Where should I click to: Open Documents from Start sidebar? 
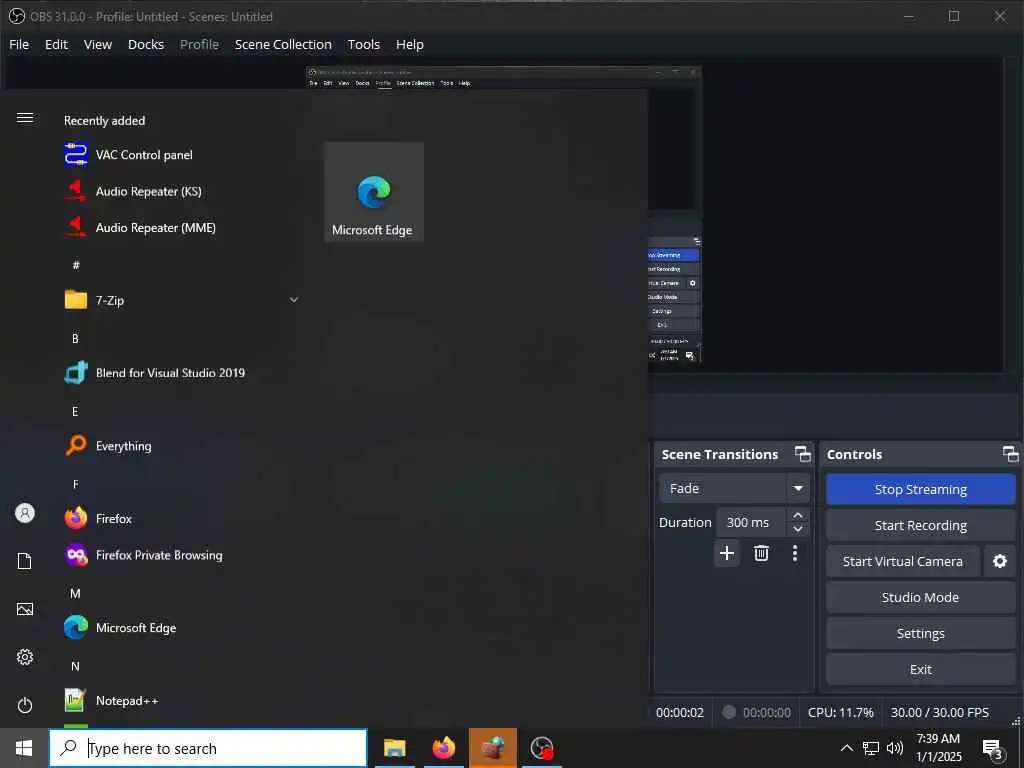(25, 561)
